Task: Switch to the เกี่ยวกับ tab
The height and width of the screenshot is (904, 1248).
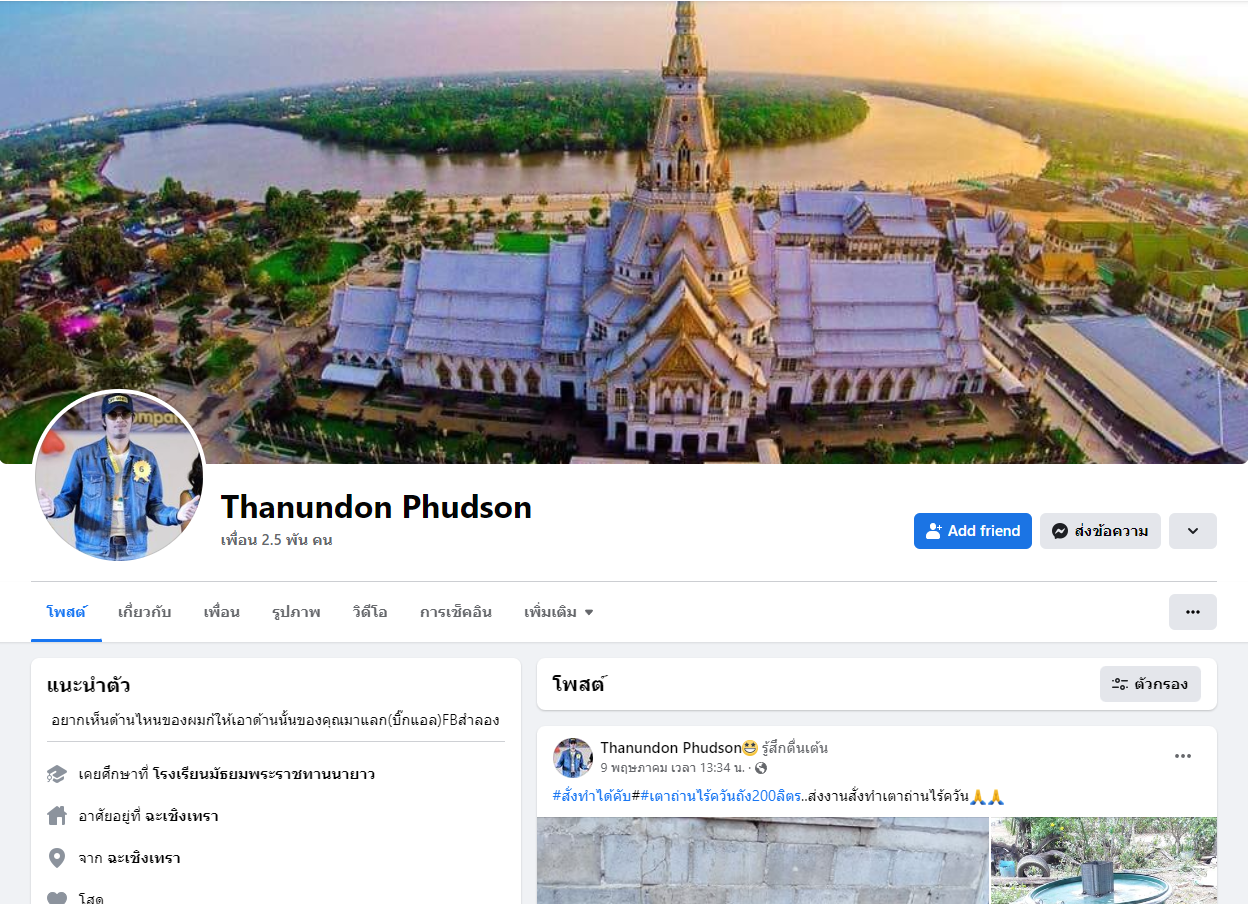Action: [x=144, y=612]
